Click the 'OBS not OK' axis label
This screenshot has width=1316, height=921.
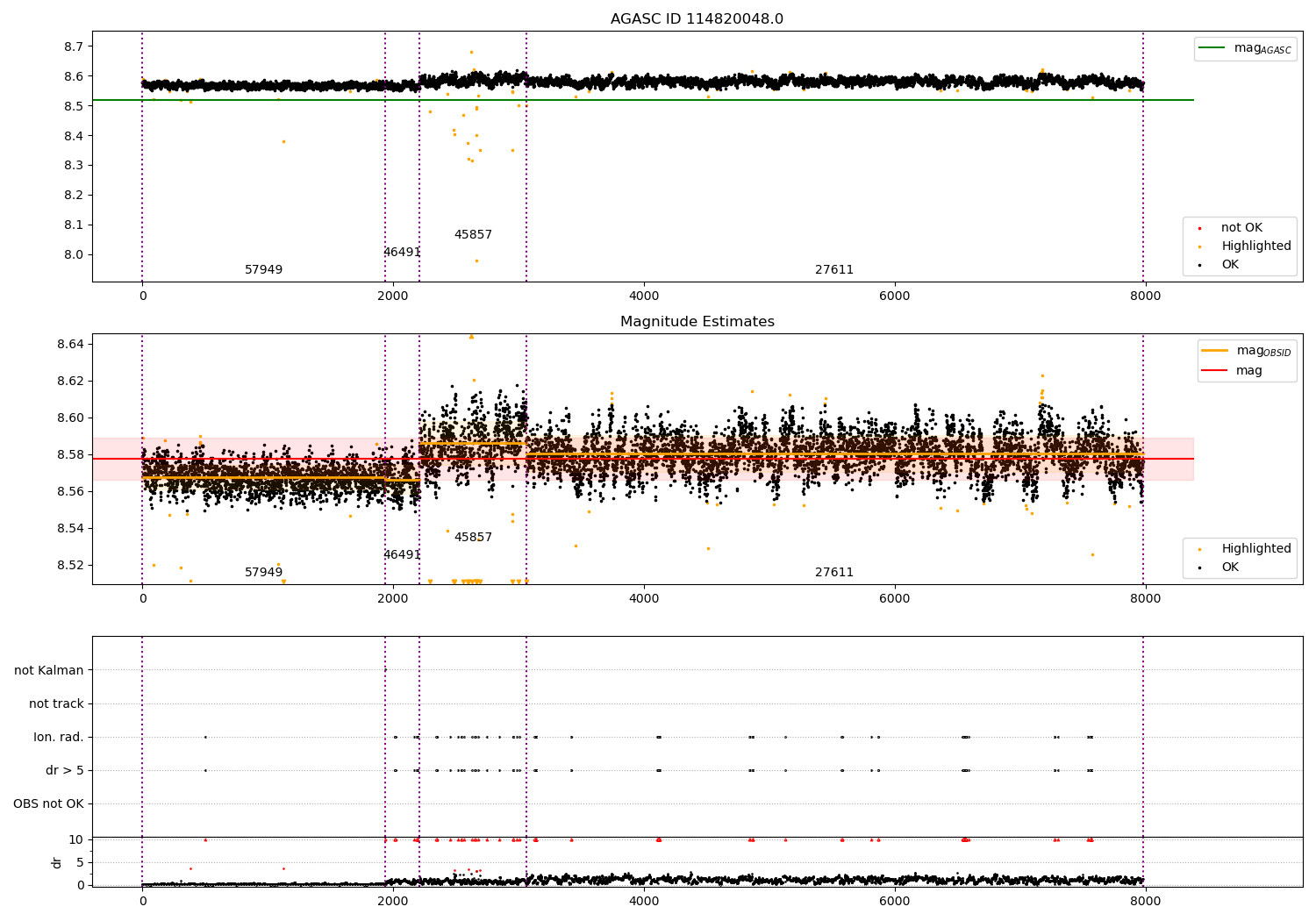coord(48,804)
